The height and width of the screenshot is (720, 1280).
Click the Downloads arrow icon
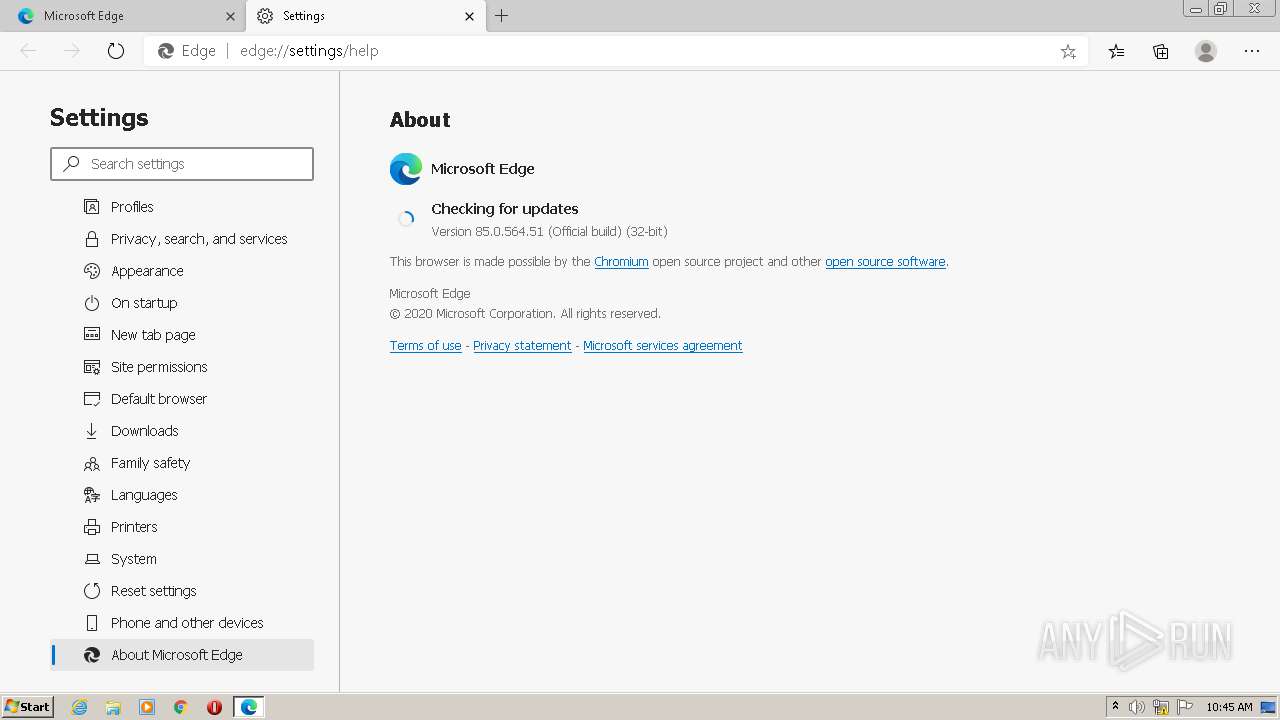(x=92, y=431)
